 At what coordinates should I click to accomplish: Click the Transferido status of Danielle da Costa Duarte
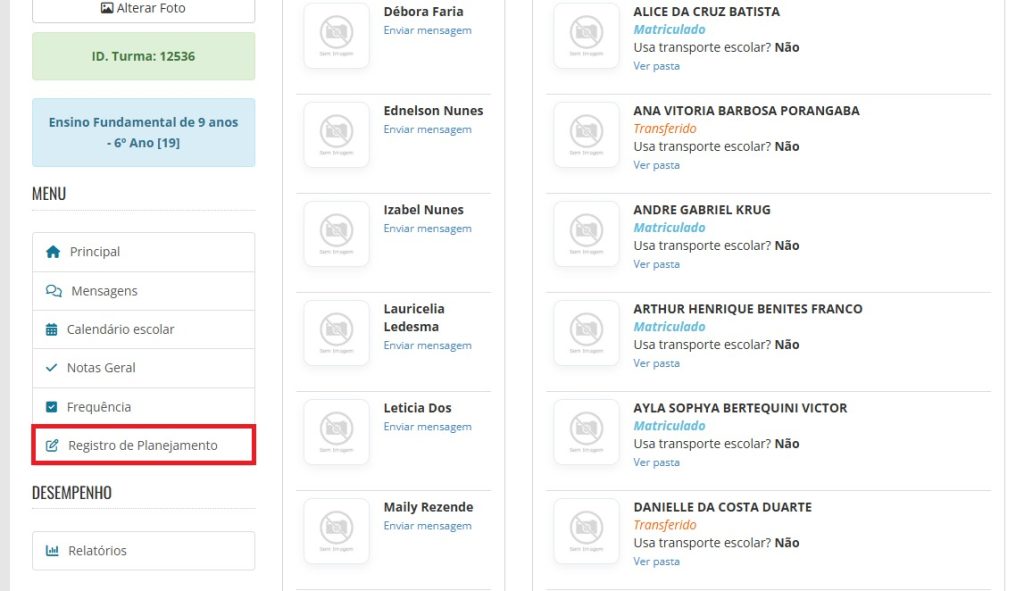(x=665, y=525)
